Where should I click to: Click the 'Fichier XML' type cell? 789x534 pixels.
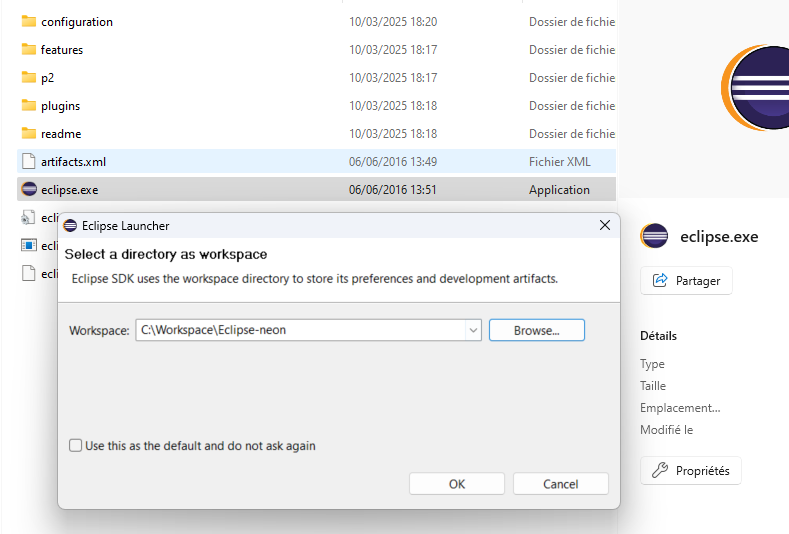tap(560, 162)
